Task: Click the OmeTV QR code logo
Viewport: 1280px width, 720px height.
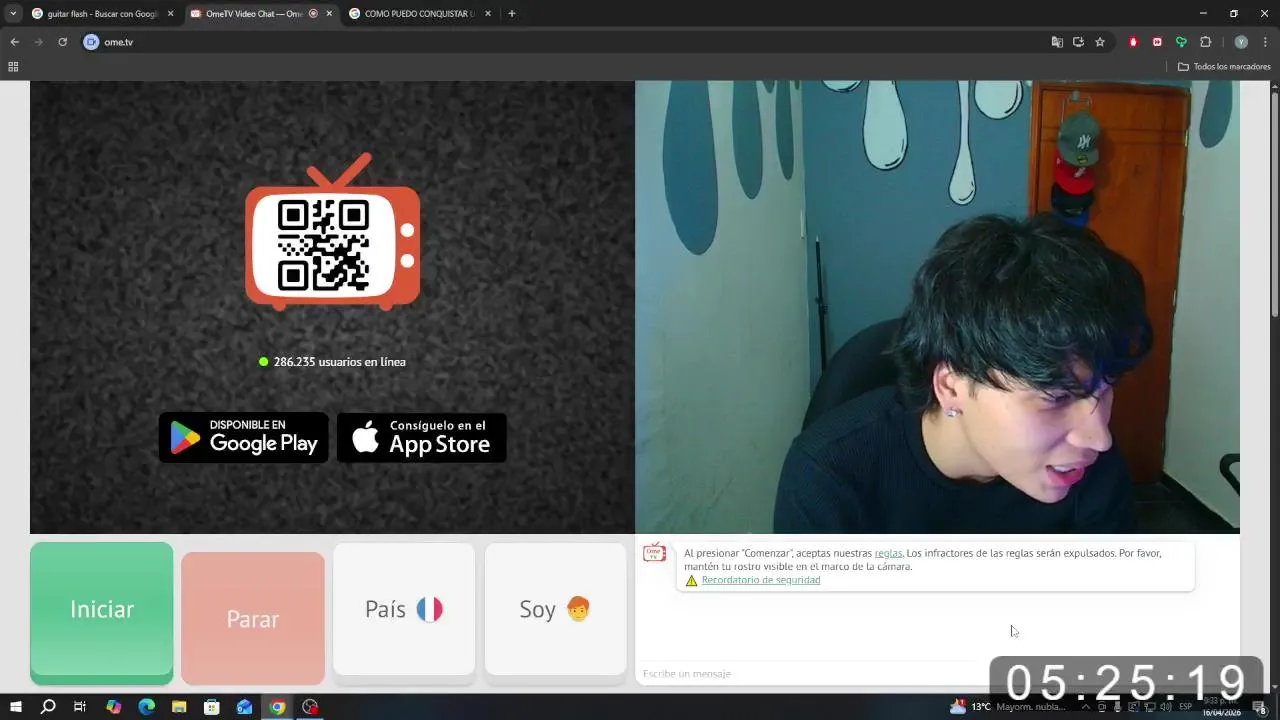Action: pyautogui.click(x=332, y=232)
